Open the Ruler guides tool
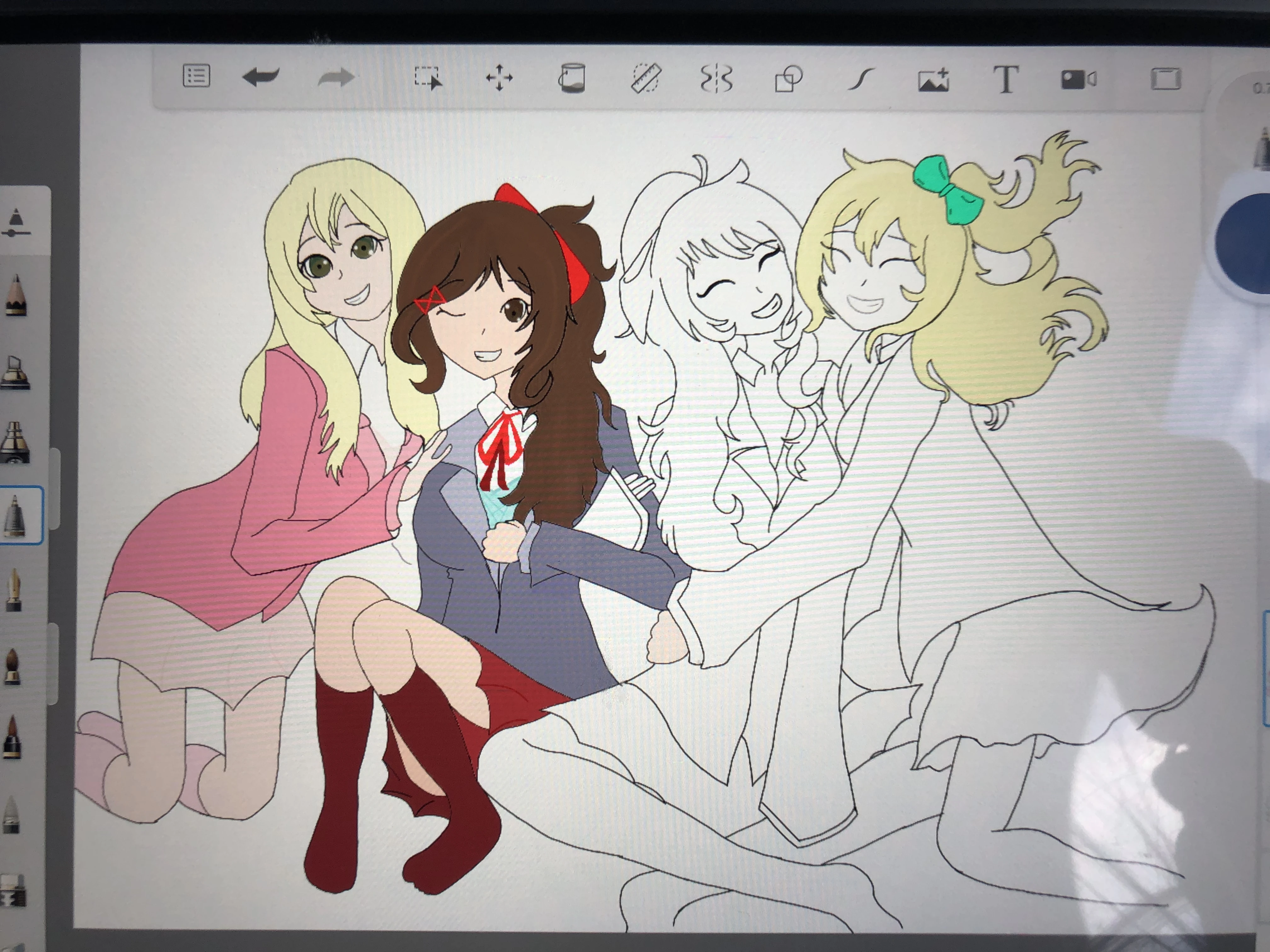Image resolution: width=1270 pixels, height=952 pixels. point(646,79)
